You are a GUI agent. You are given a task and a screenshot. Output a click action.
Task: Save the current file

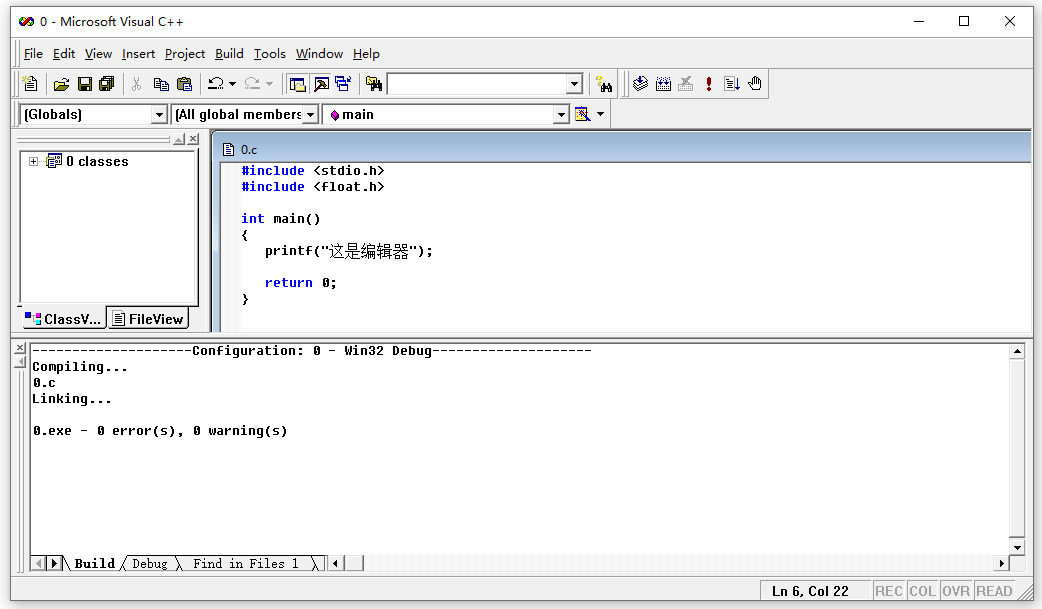pos(84,84)
